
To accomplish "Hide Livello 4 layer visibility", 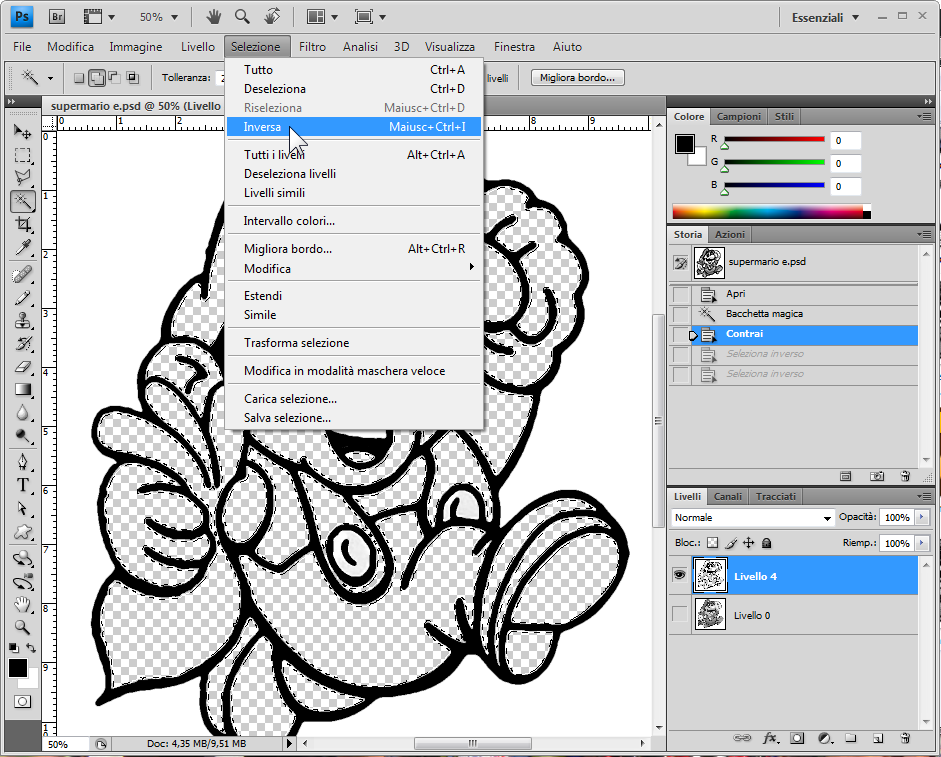I will point(679,575).
